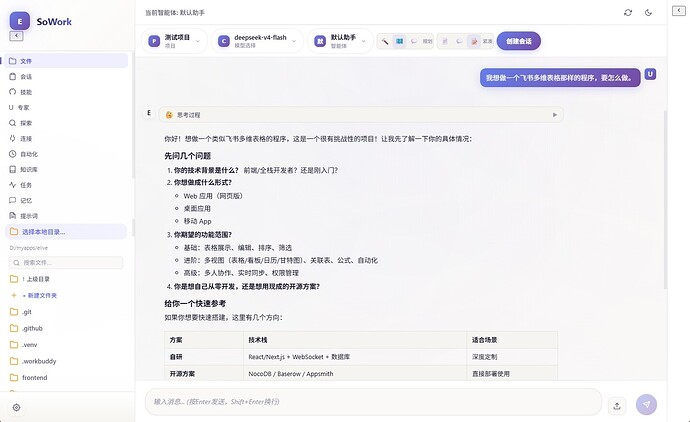690x422 pixels.
Task: Click the refresh icon in header
Action: click(628, 12)
